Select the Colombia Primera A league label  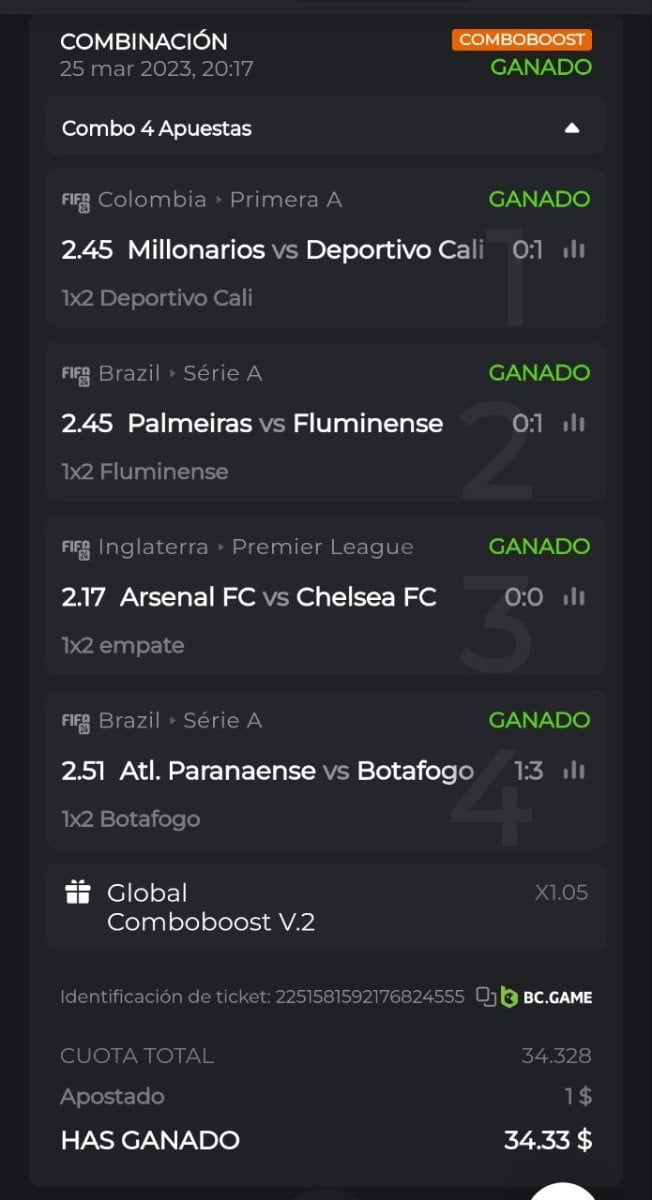coord(220,200)
